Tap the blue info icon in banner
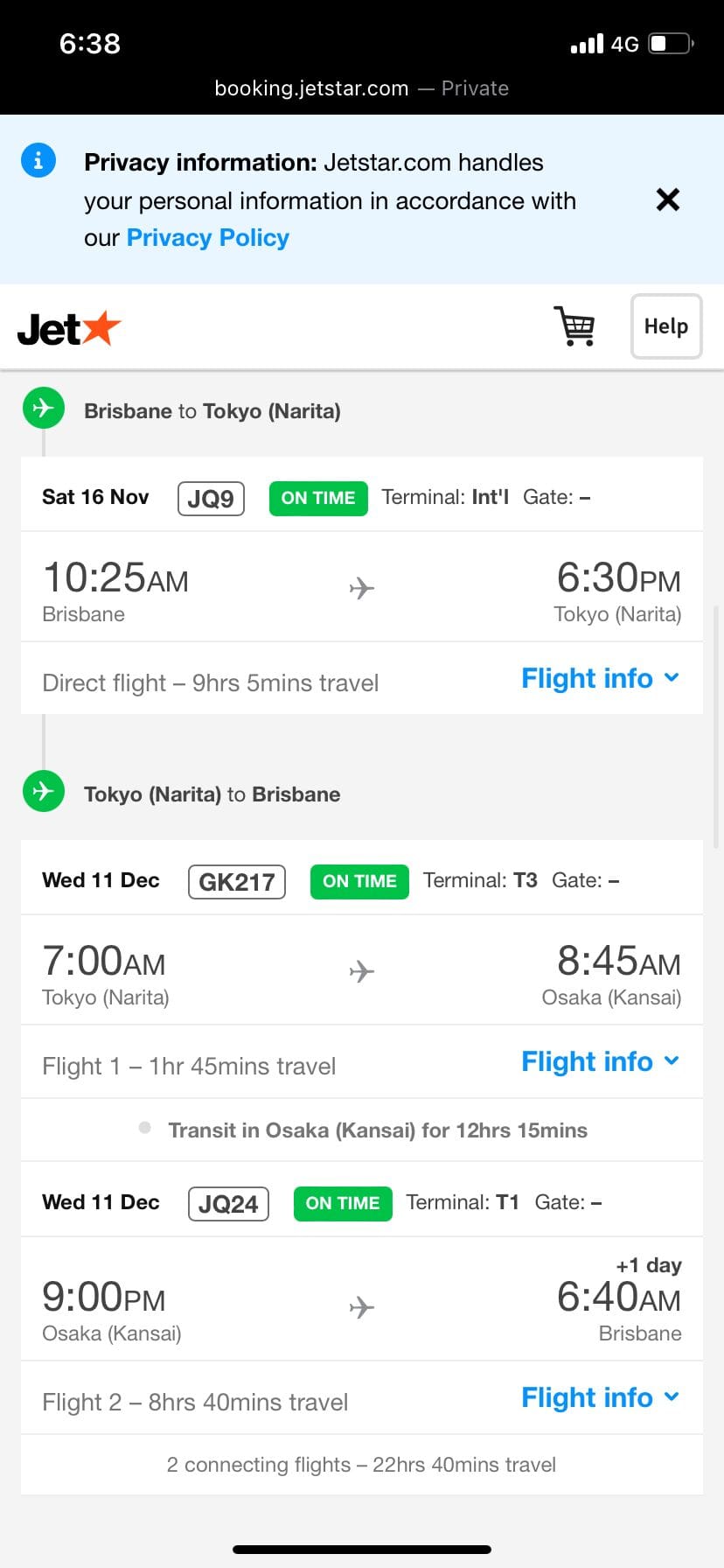The width and height of the screenshot is (724, 1568). [38, 160]
